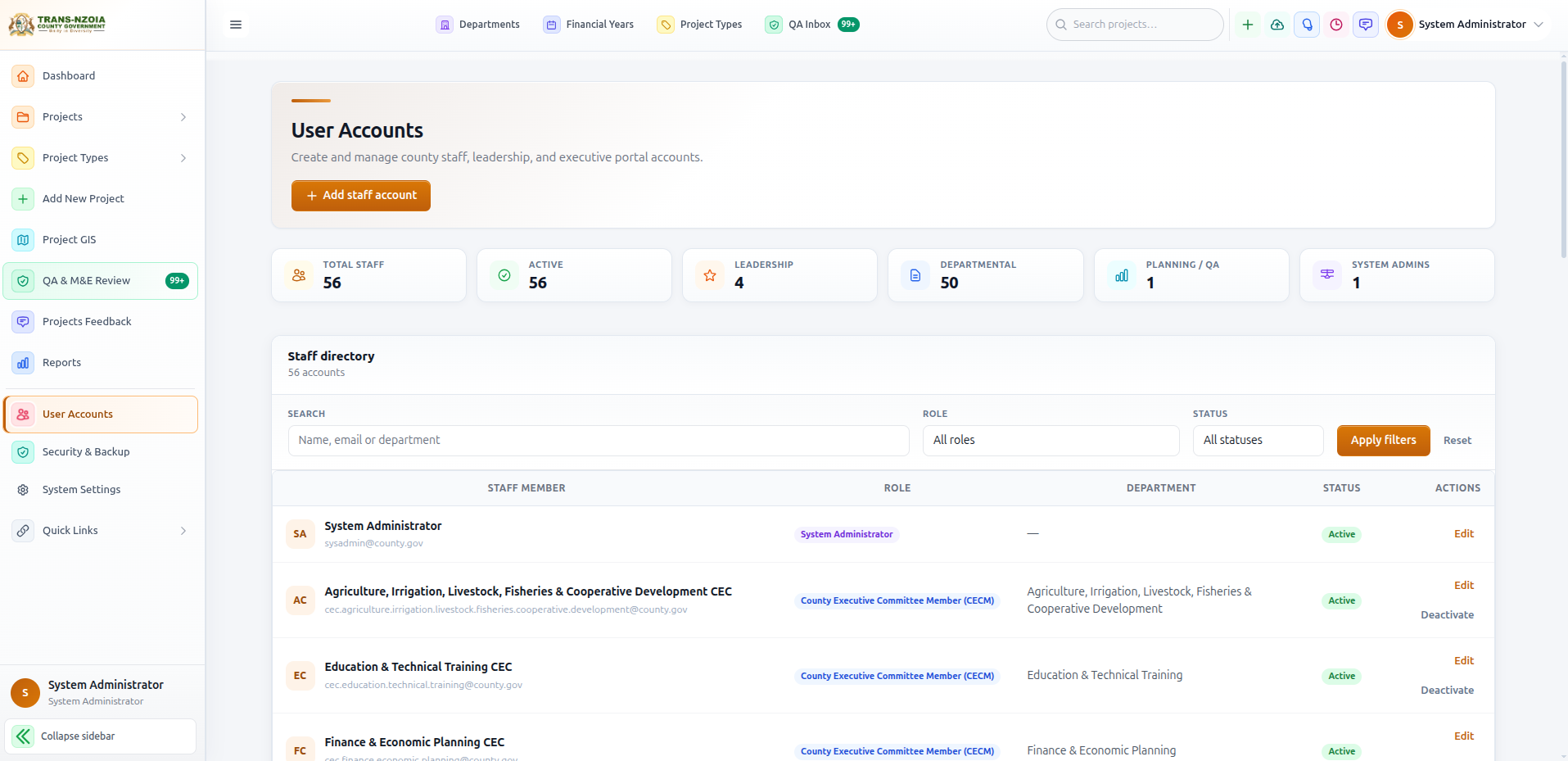Open the feedback chat icon in top bar
1568x761 pixels.
pos(1366,25)
